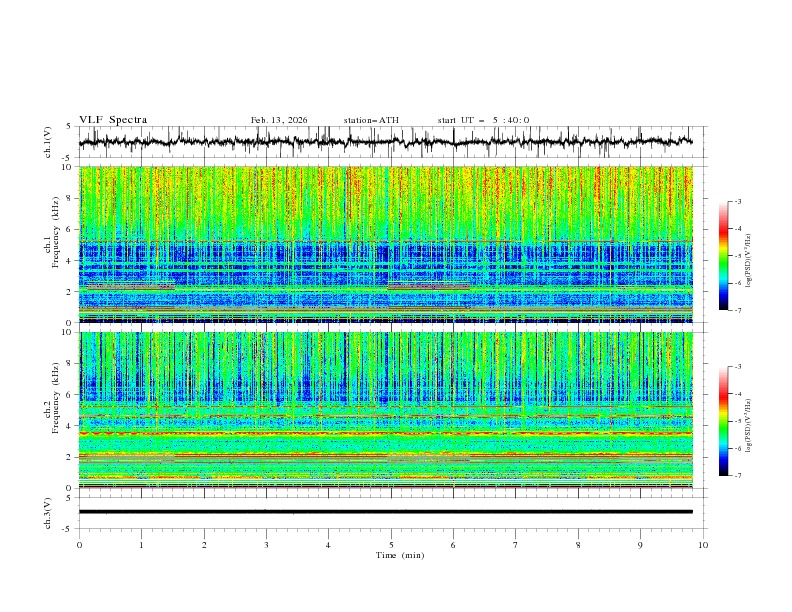The height and width of the screenshot is (612, 792).
Task: Click the '-7' label on upper colorbar
Action: coord(738,310)
